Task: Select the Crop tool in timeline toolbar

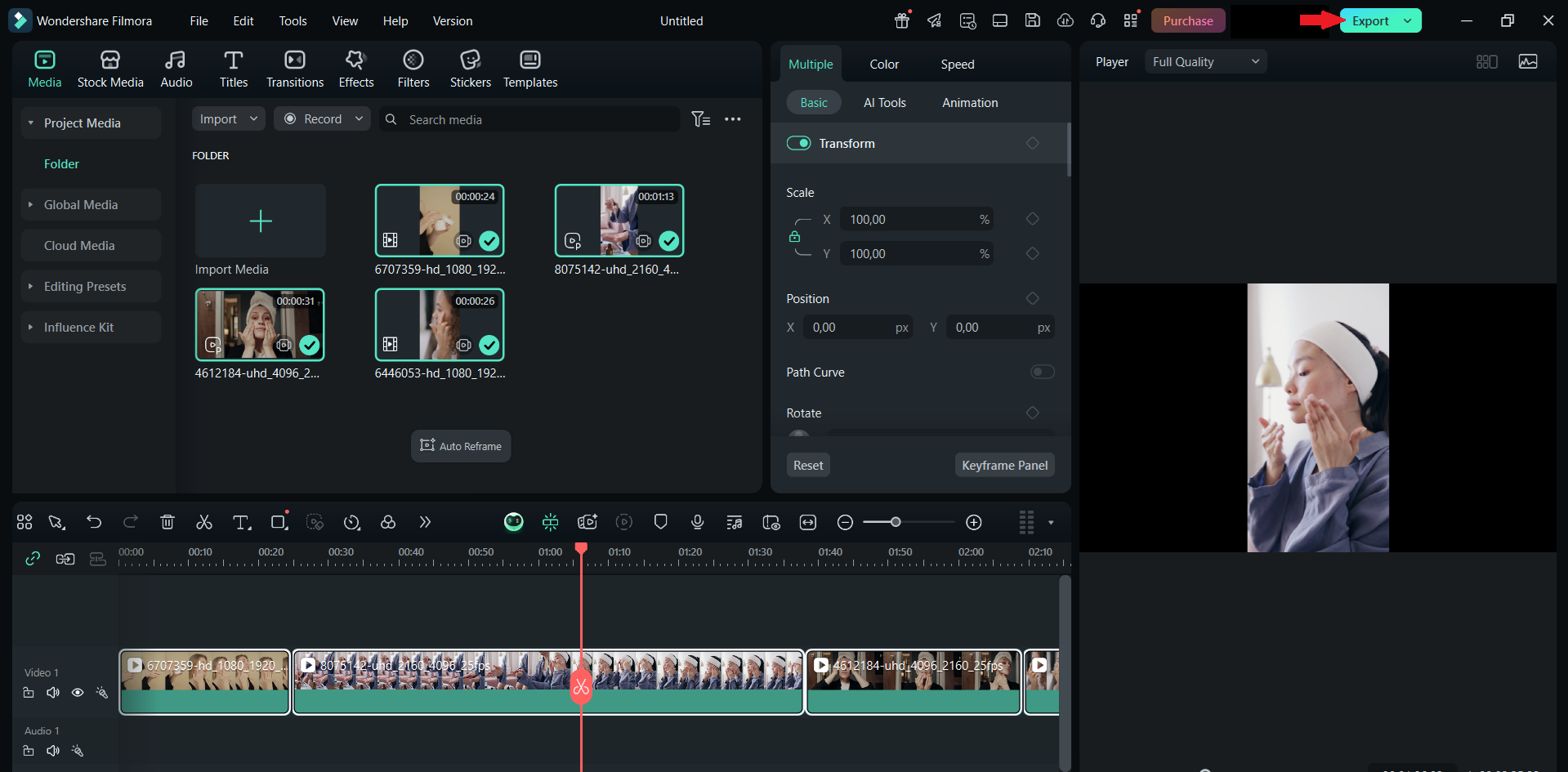Action: [279, 522]
